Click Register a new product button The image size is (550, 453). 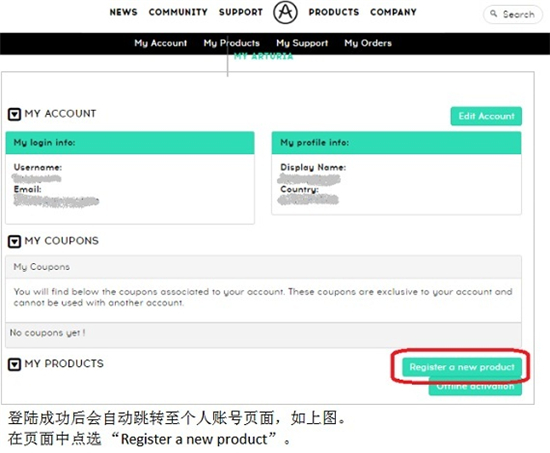tap(462, 367)
